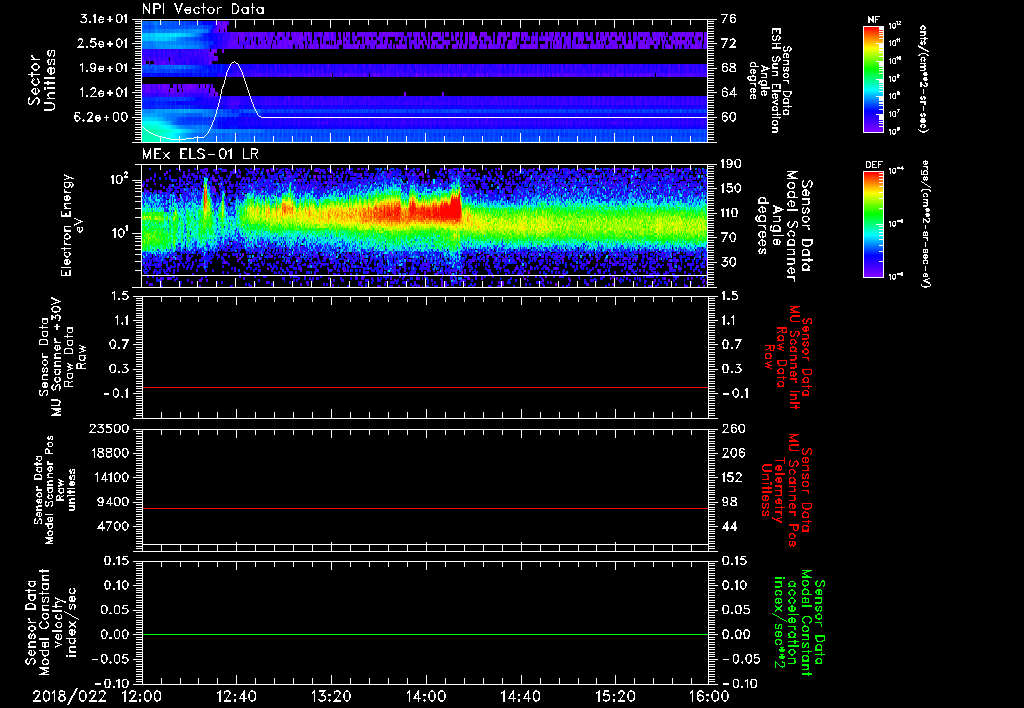This screenshot has height=708, width=1024.
Task: Click the "2018/022" date label
Action: pos(70,696)
